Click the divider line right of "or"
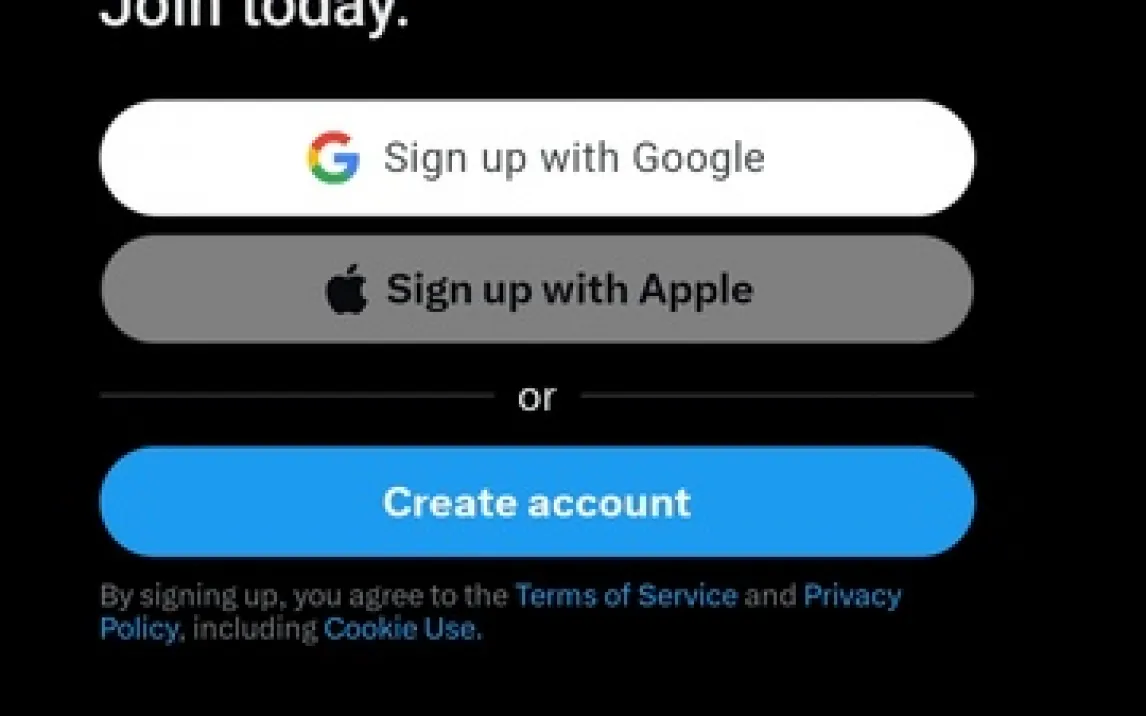Screen dimensions: 1146x716 [x=778, y=395]
